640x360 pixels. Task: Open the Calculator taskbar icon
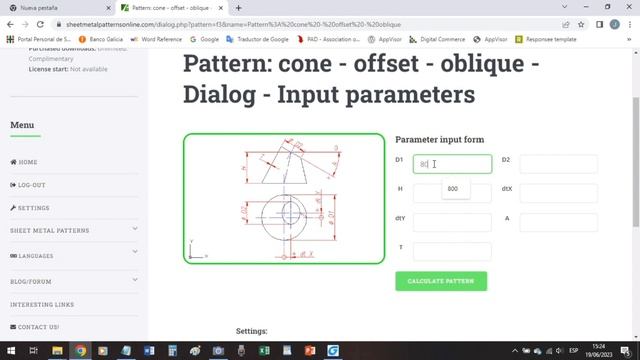click(x=172, y=351)
